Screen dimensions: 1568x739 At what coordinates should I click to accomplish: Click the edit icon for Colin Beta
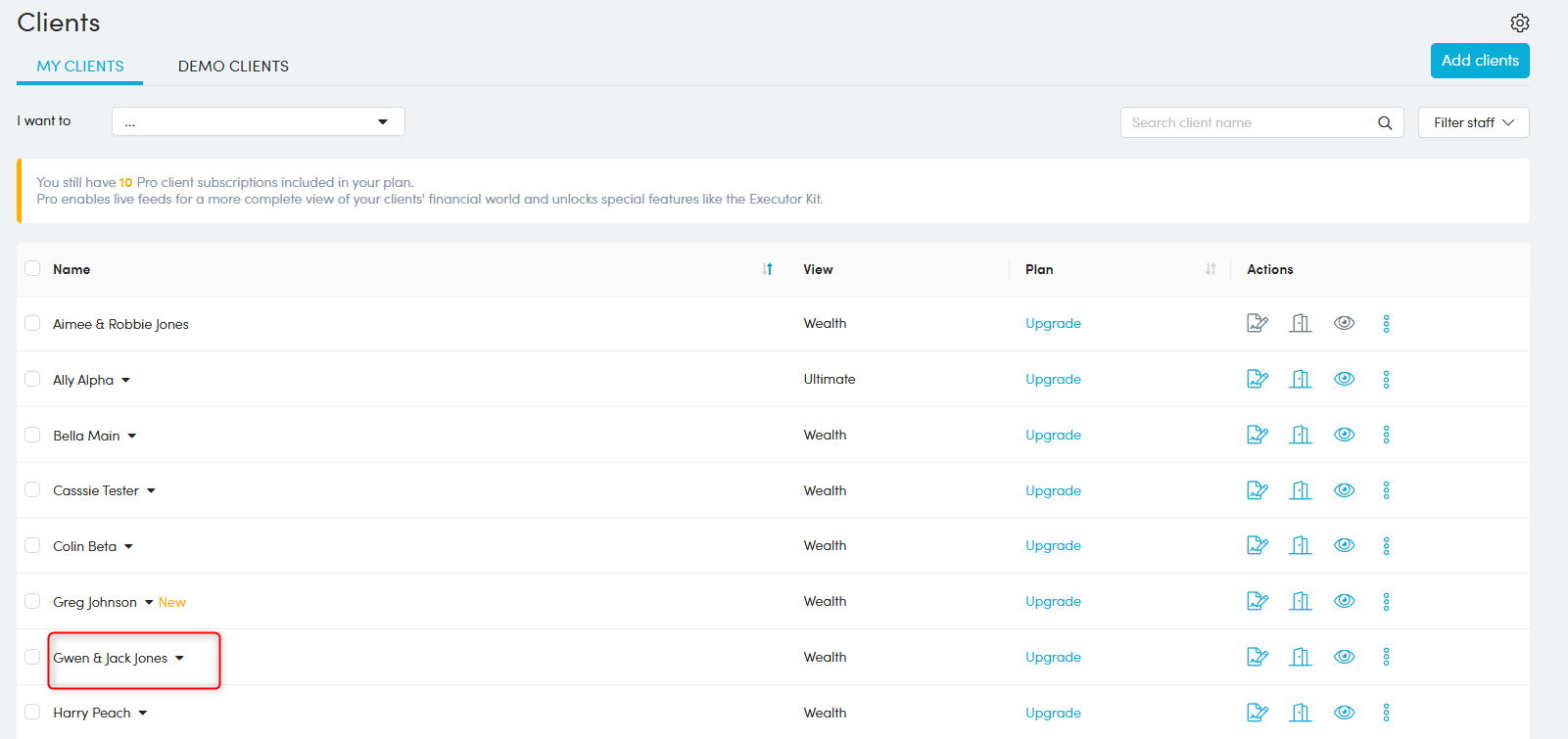click(1258, 546)
